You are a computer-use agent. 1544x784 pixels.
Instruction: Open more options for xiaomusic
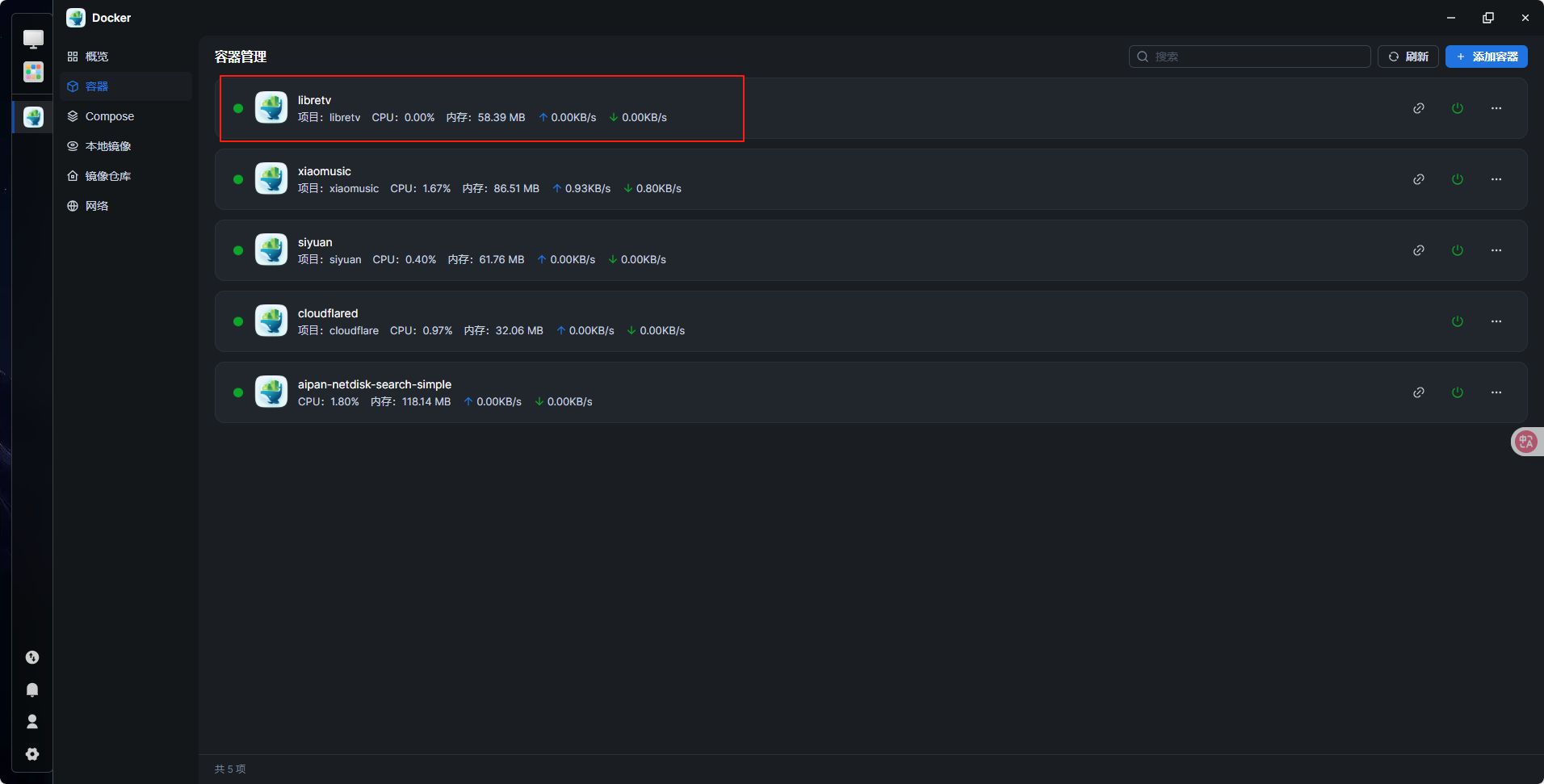1496,179
